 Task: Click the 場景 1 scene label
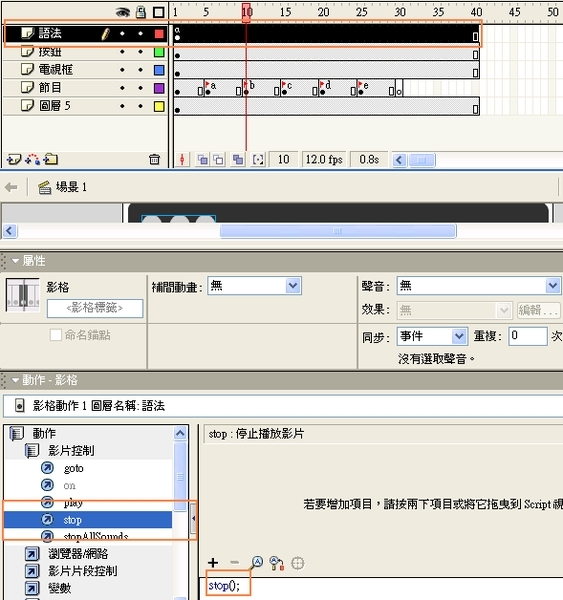(71, 187)
